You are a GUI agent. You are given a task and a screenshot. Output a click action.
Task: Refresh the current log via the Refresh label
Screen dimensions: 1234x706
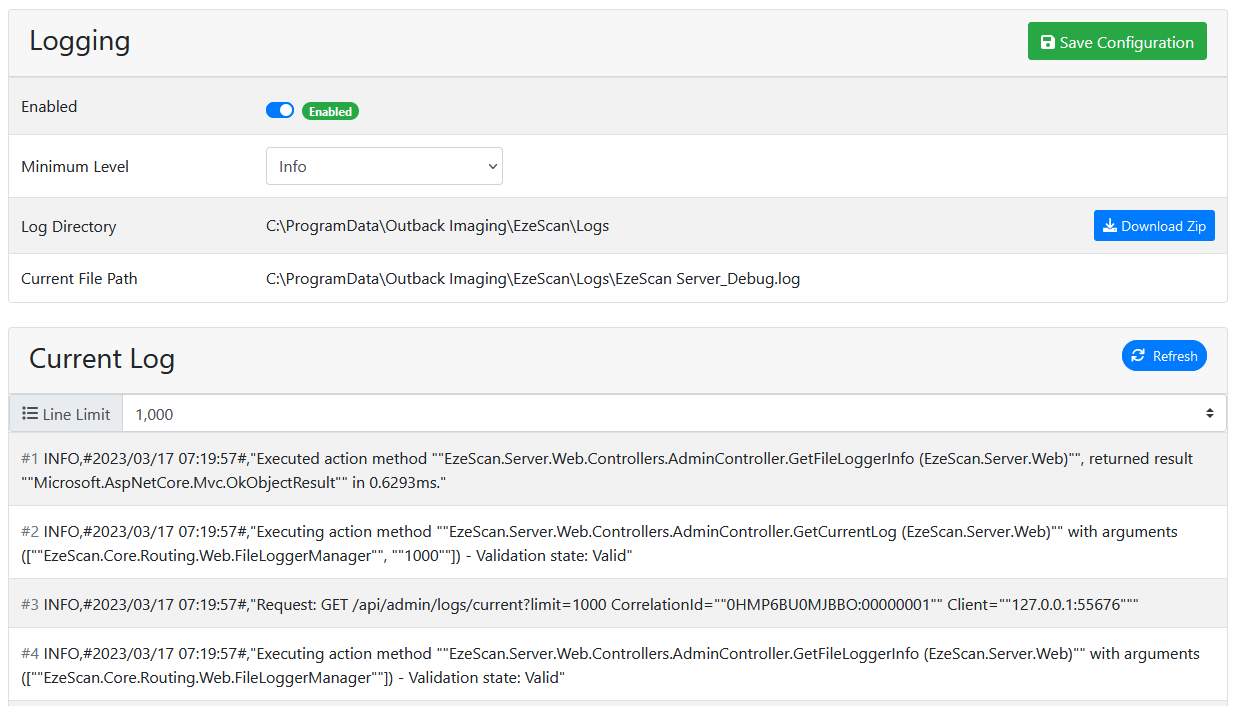(x=1175, y=356)
